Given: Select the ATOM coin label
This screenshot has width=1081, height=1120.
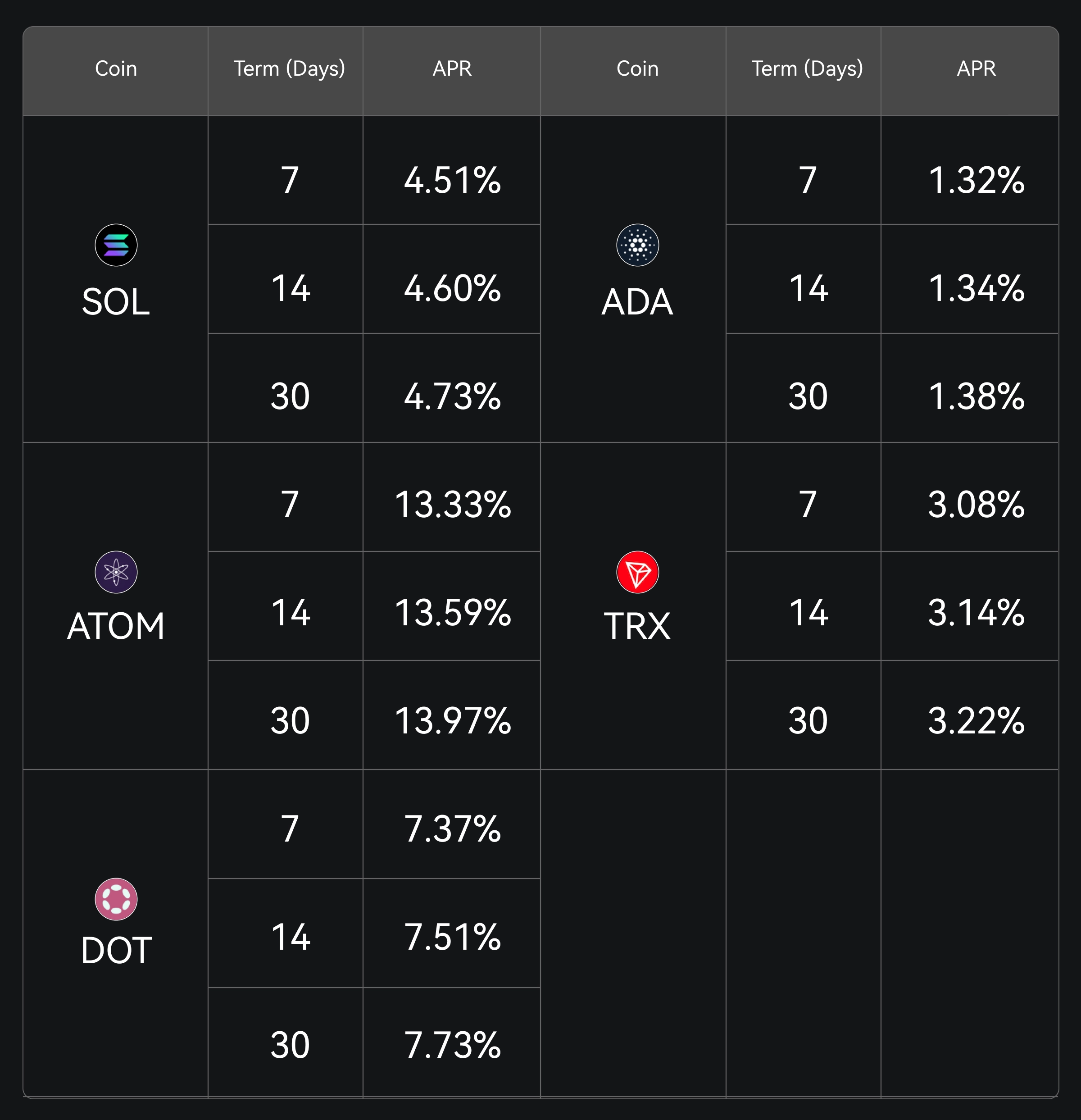Looking at the screenshot, I should click(116, 626).
